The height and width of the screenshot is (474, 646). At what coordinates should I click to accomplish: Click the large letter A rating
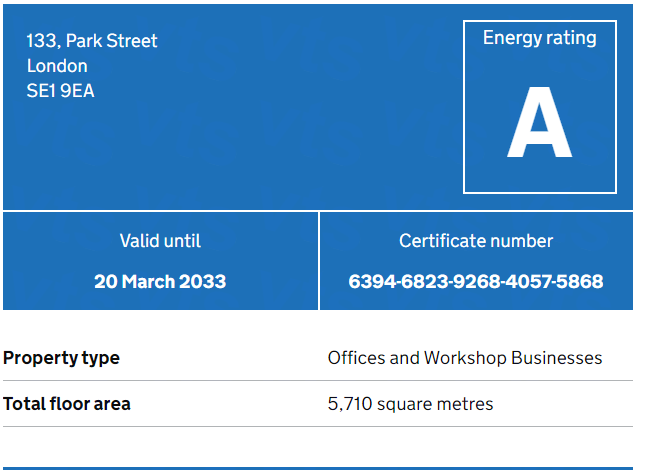click(x=539, y=125)
